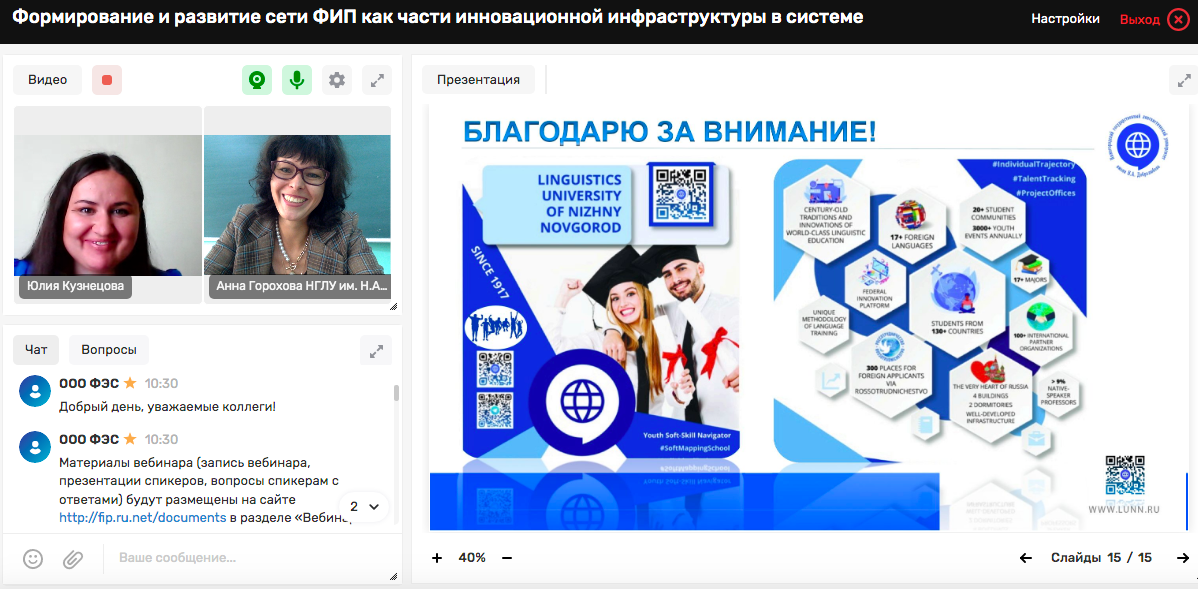Click the star beside second ООО ФЭС message

tap(130, 439)
